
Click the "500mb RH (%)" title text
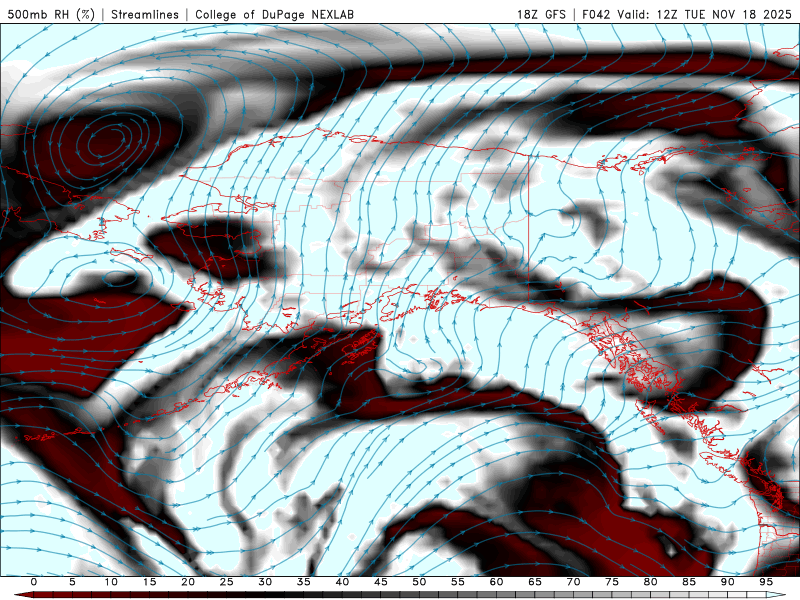point(51,14)
